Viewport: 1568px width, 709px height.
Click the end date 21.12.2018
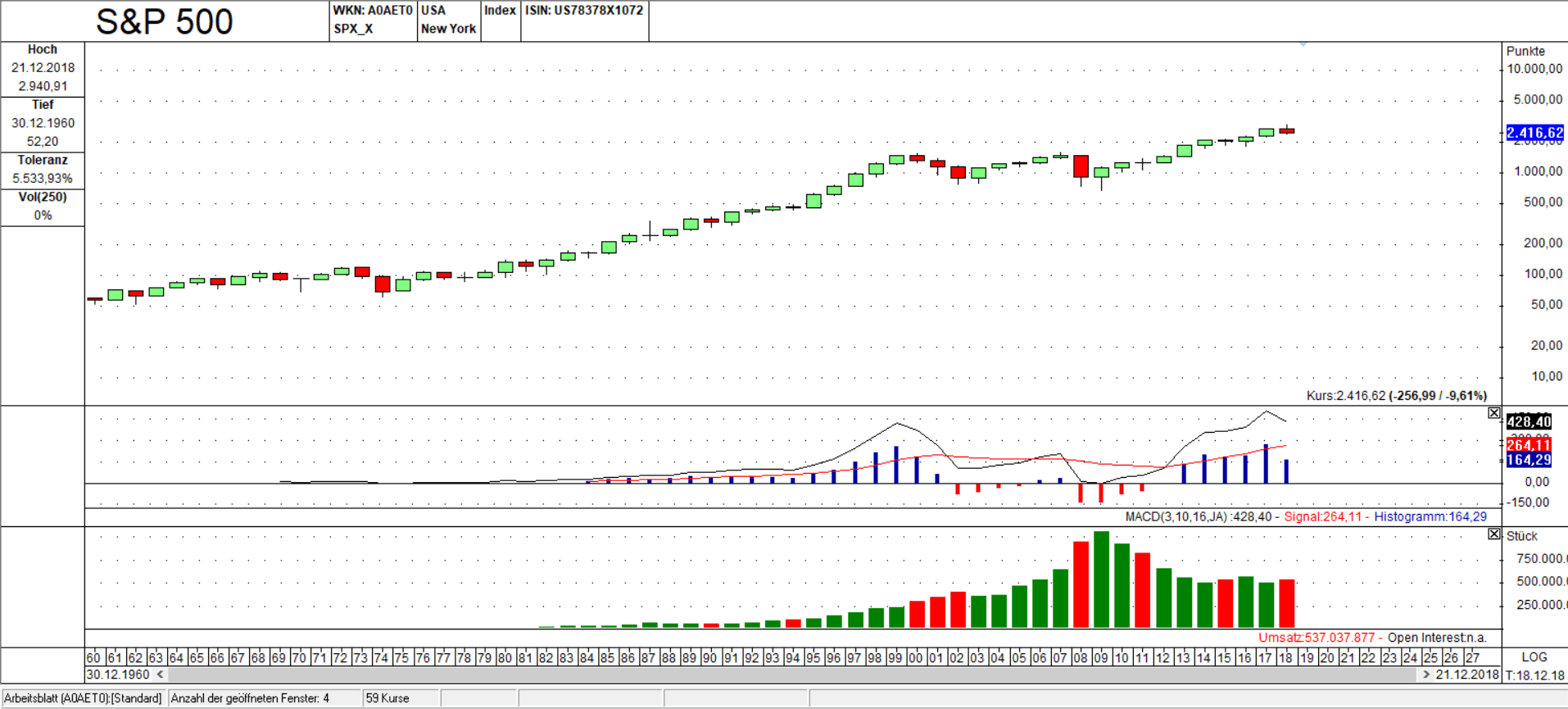(1467, 675)
